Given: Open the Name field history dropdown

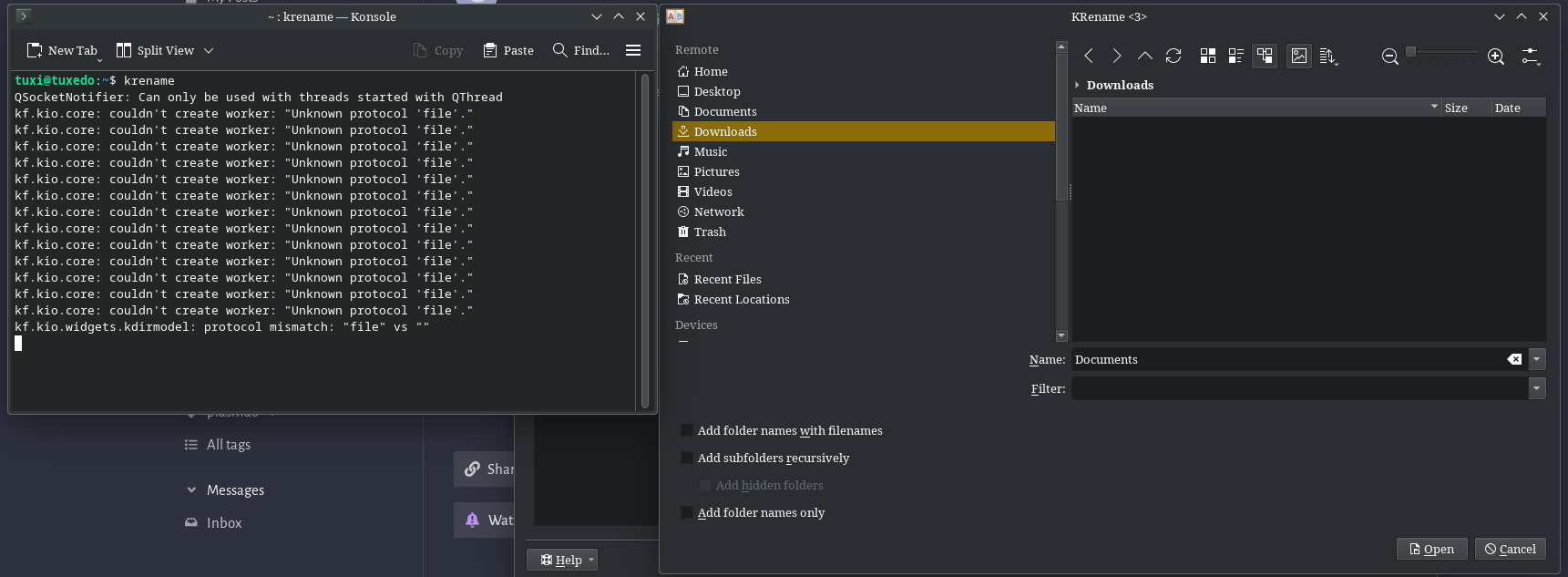Looking at the screenshot, I should point(1537,359).
